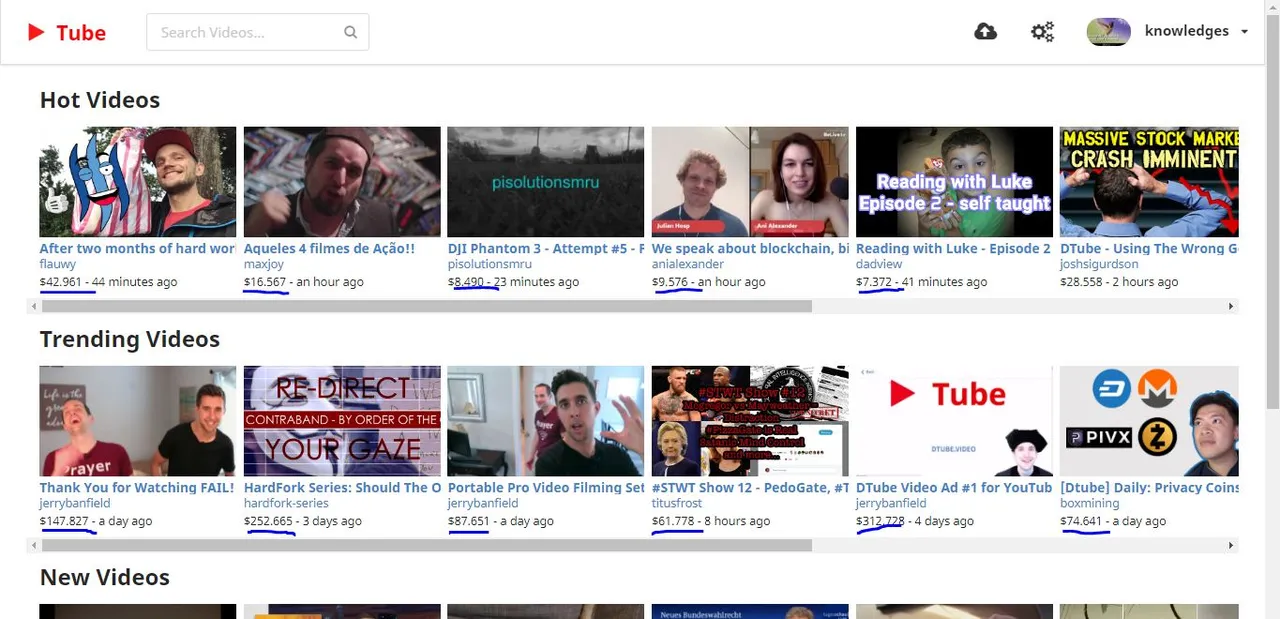Click Hot Videos scrollbar left arrow
This screenshot has width=1280, height=619.
tap(34, 306)
